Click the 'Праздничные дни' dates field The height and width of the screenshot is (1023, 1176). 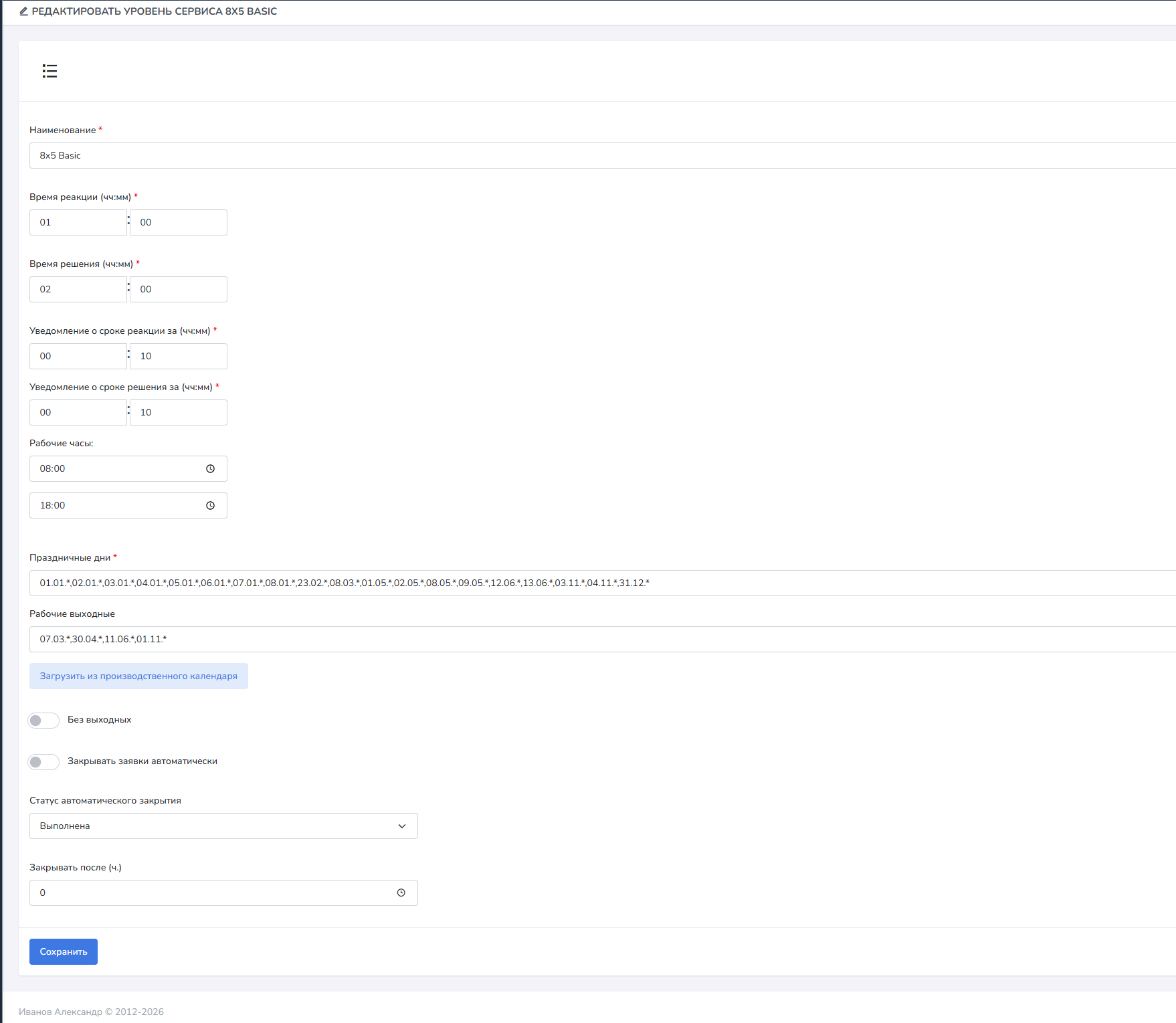coord(602,583)
